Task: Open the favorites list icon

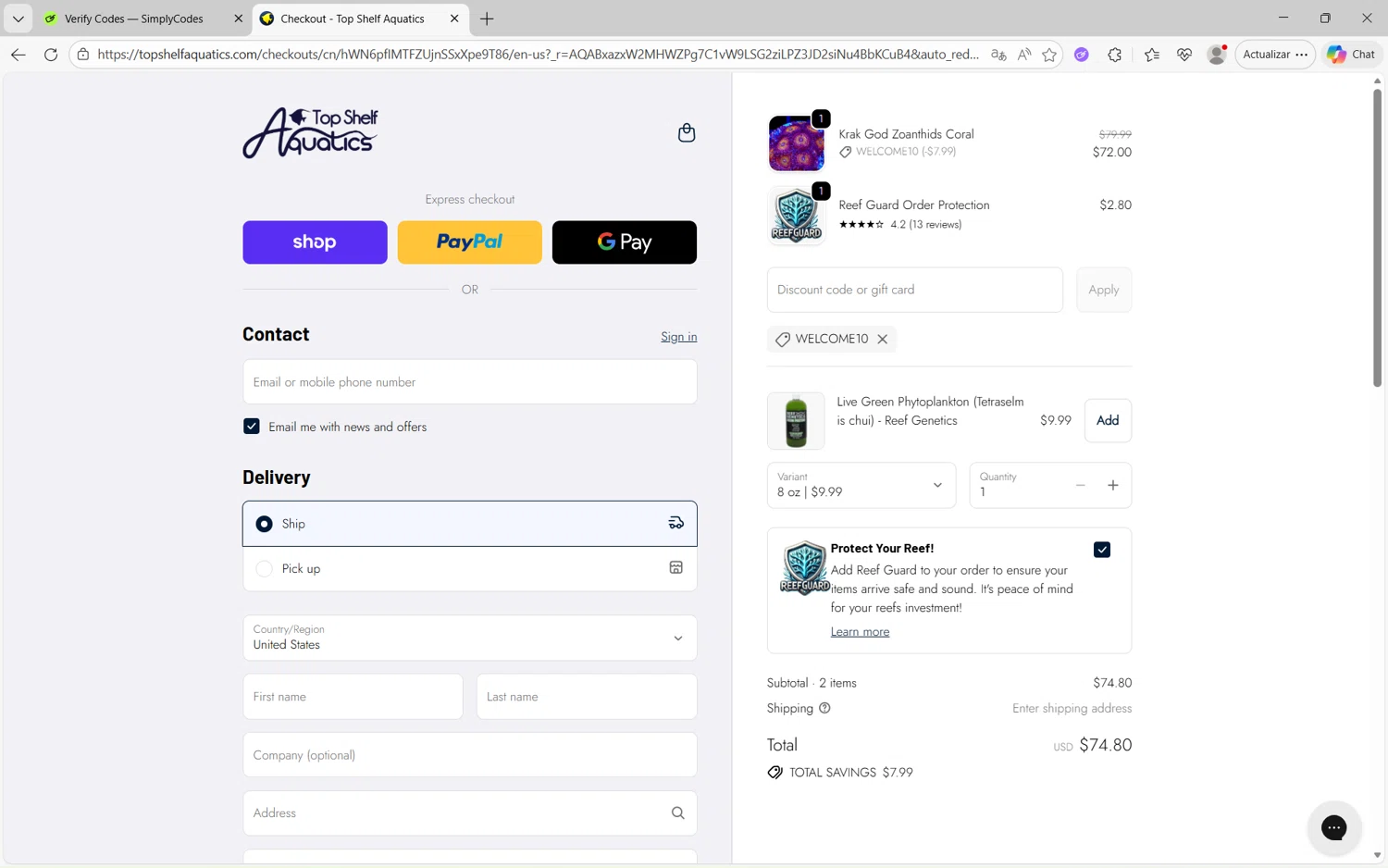Action: 1151,55
